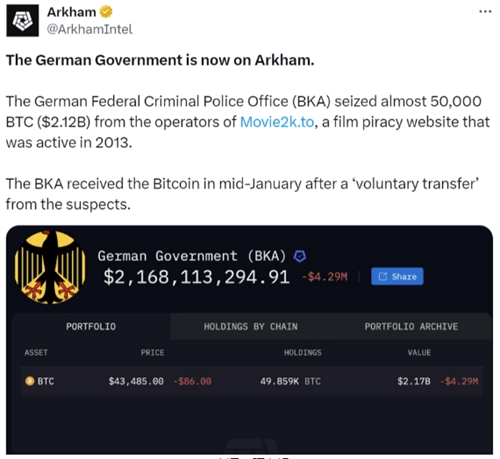Open the Movie2k.to link
The image size is (500, 459).
click(277, 122)
